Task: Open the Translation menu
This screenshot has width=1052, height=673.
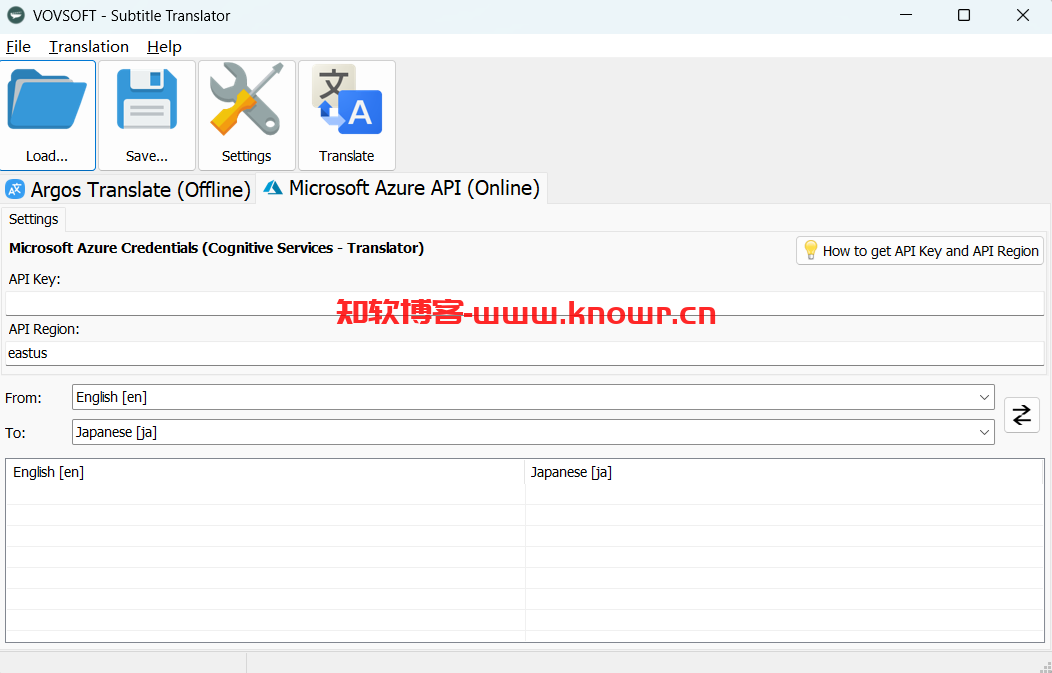Action: coord(89,46)
